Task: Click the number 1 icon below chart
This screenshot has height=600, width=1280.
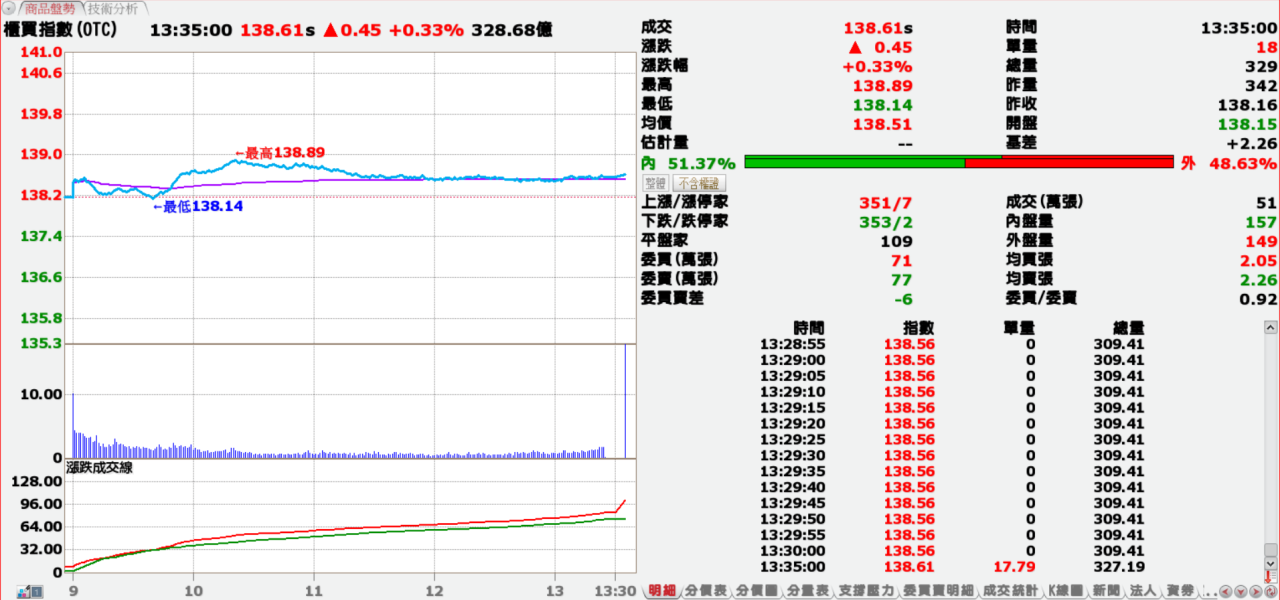Action: [37, 592]
